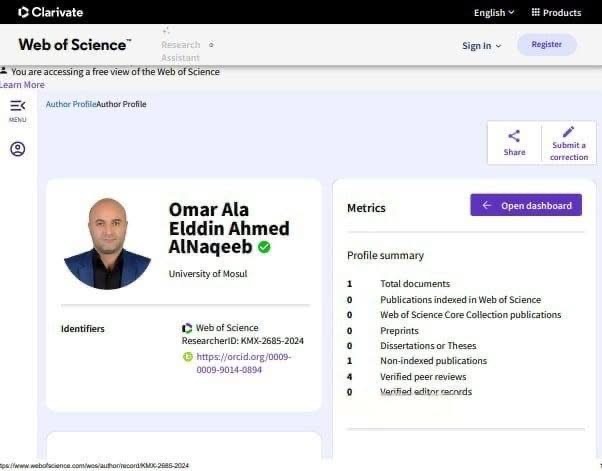Click the ORCID iD green icon
Viewport: 602px width, 471px height.
(x=187, y=356)
